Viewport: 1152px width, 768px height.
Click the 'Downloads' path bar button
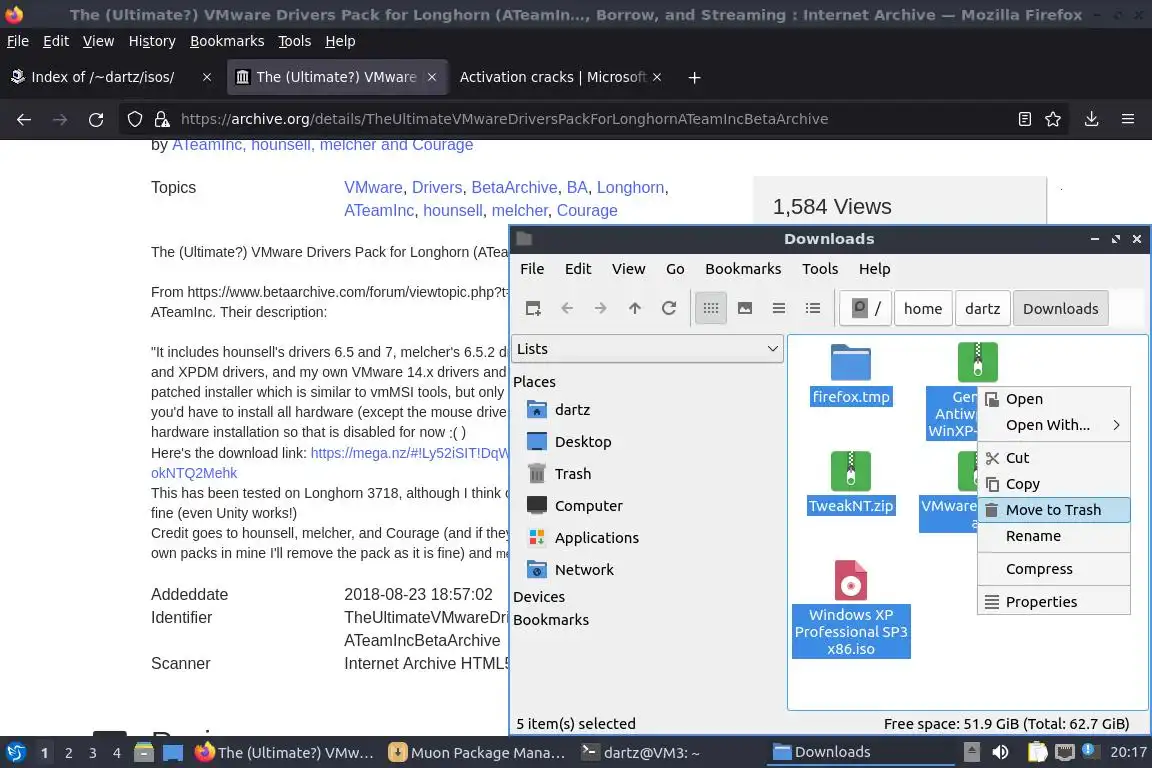coord(1060,309)
